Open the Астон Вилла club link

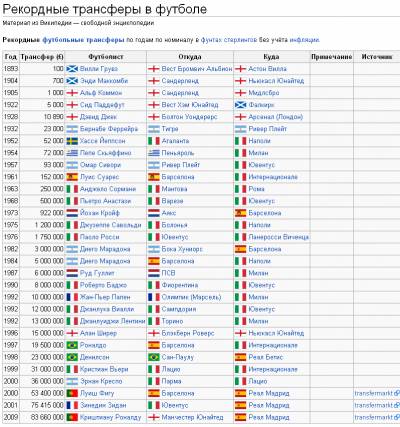267,69
